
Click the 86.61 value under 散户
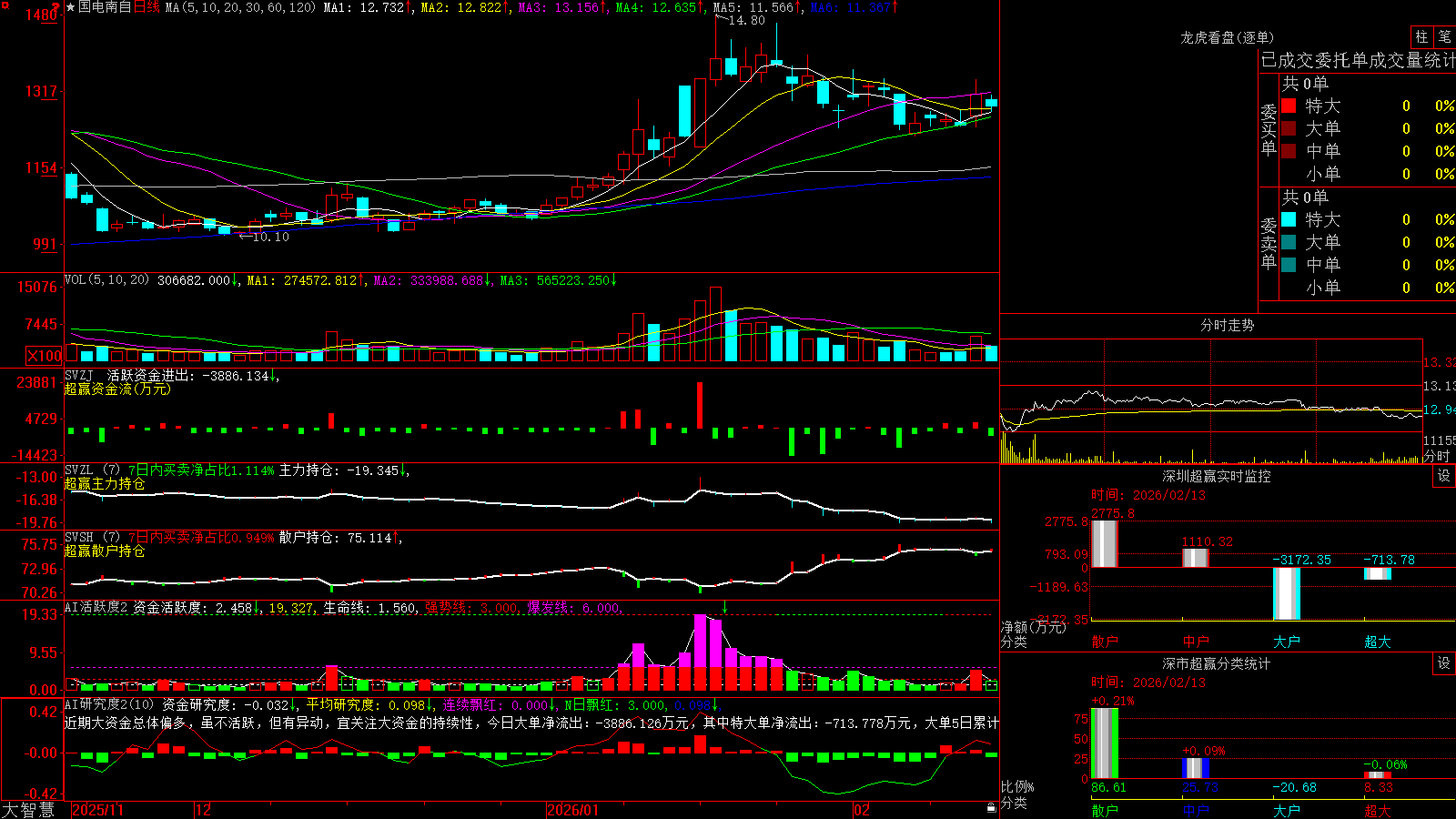(1108, 787)
